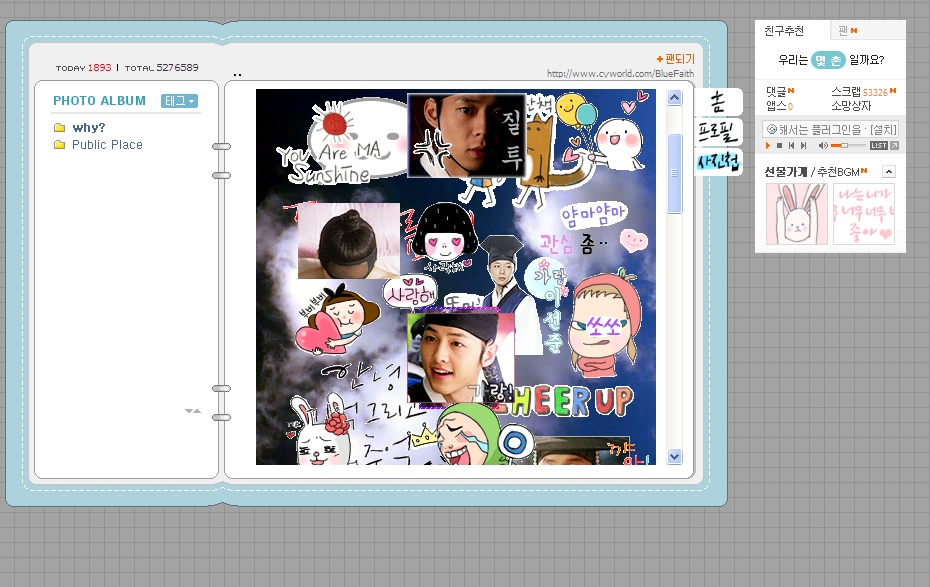Click the photo scrollbar down arrow

674,457
